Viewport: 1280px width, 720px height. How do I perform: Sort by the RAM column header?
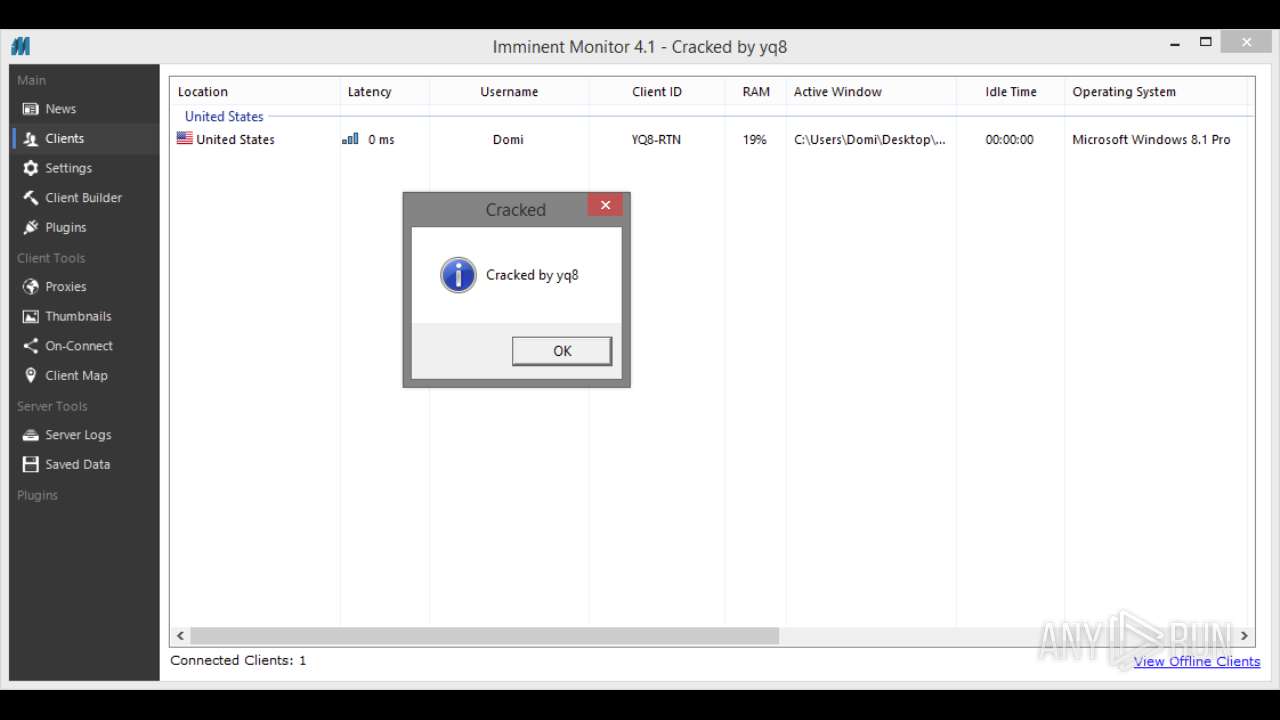tap(756, 91)
